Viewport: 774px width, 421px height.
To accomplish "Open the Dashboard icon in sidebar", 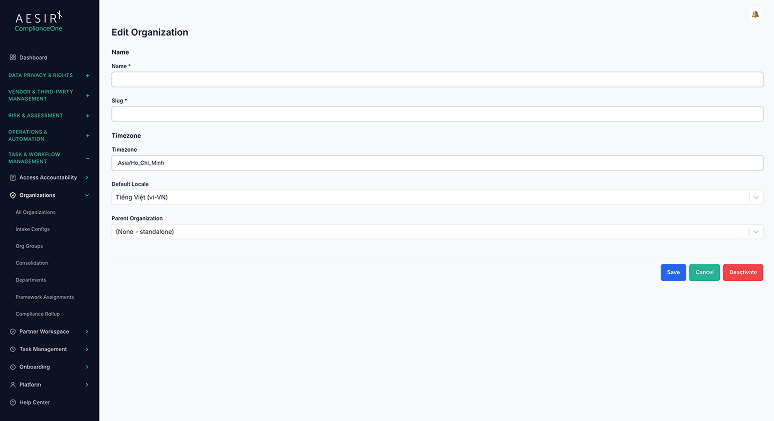I will tap(13, 57).
